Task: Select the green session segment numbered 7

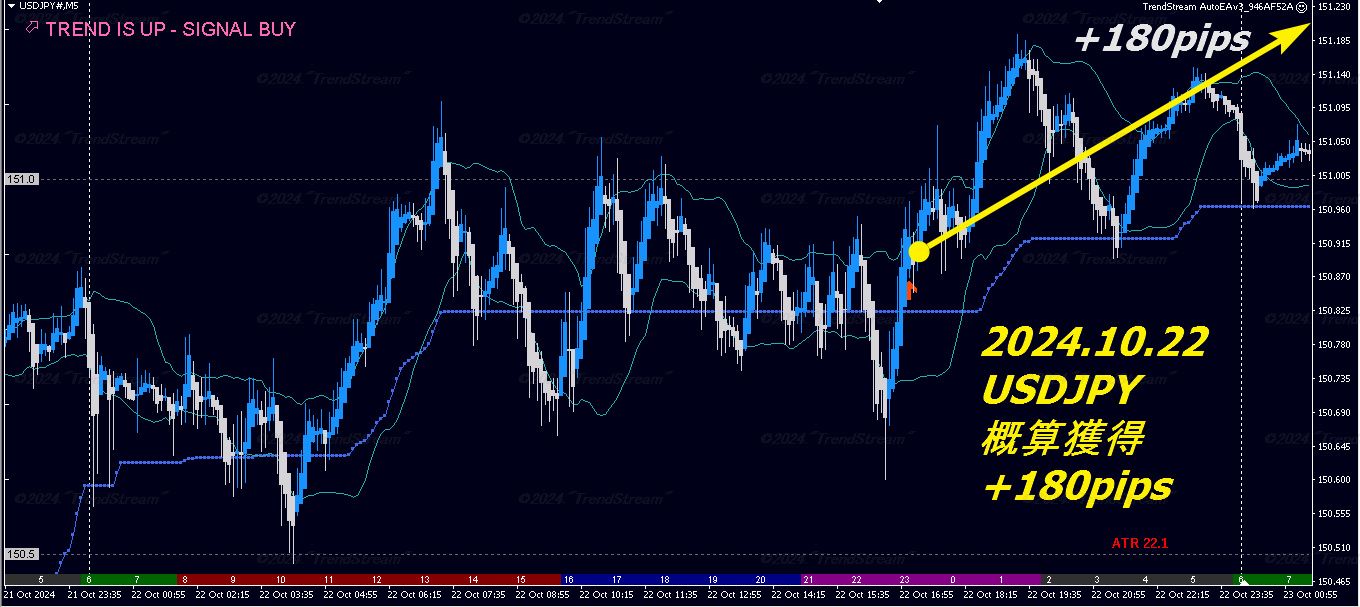Action: 1288,579
